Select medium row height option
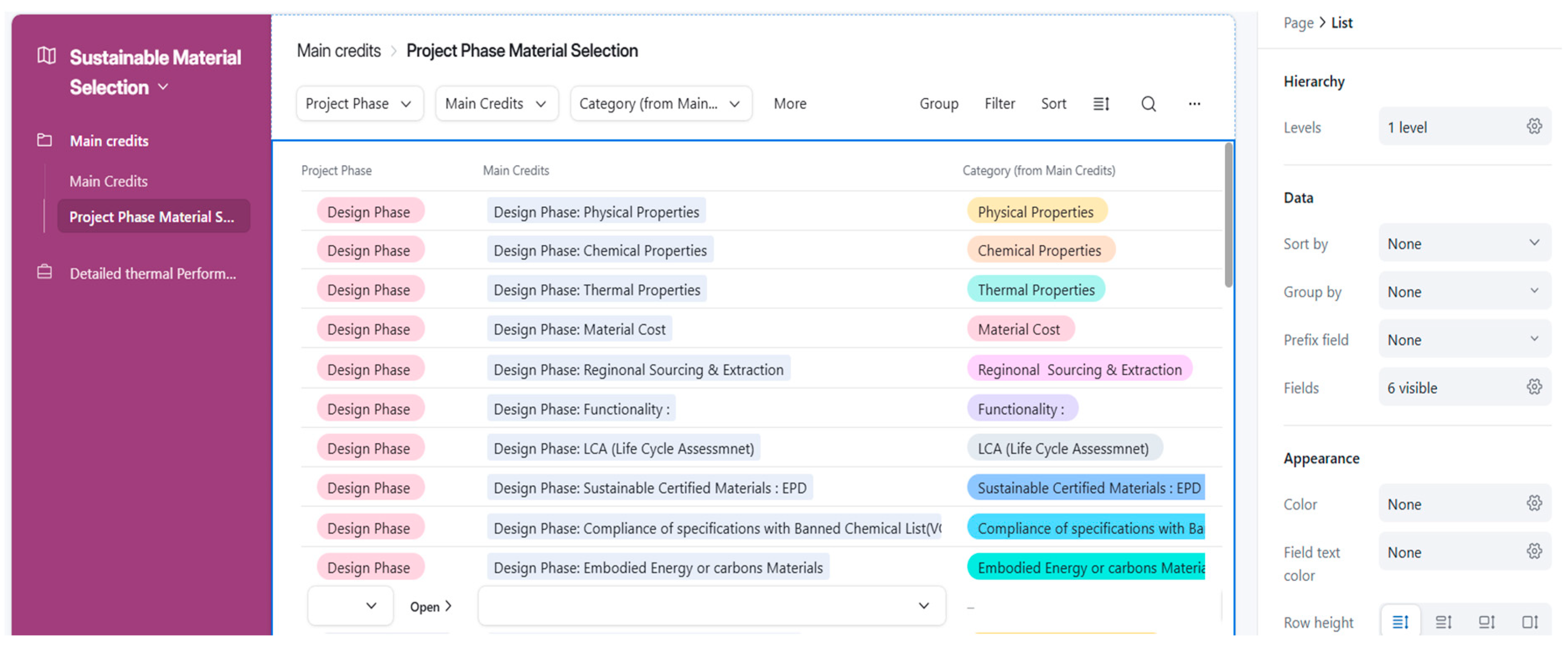This screenshot has height=653, width=1568. (x=1443, y=621)
